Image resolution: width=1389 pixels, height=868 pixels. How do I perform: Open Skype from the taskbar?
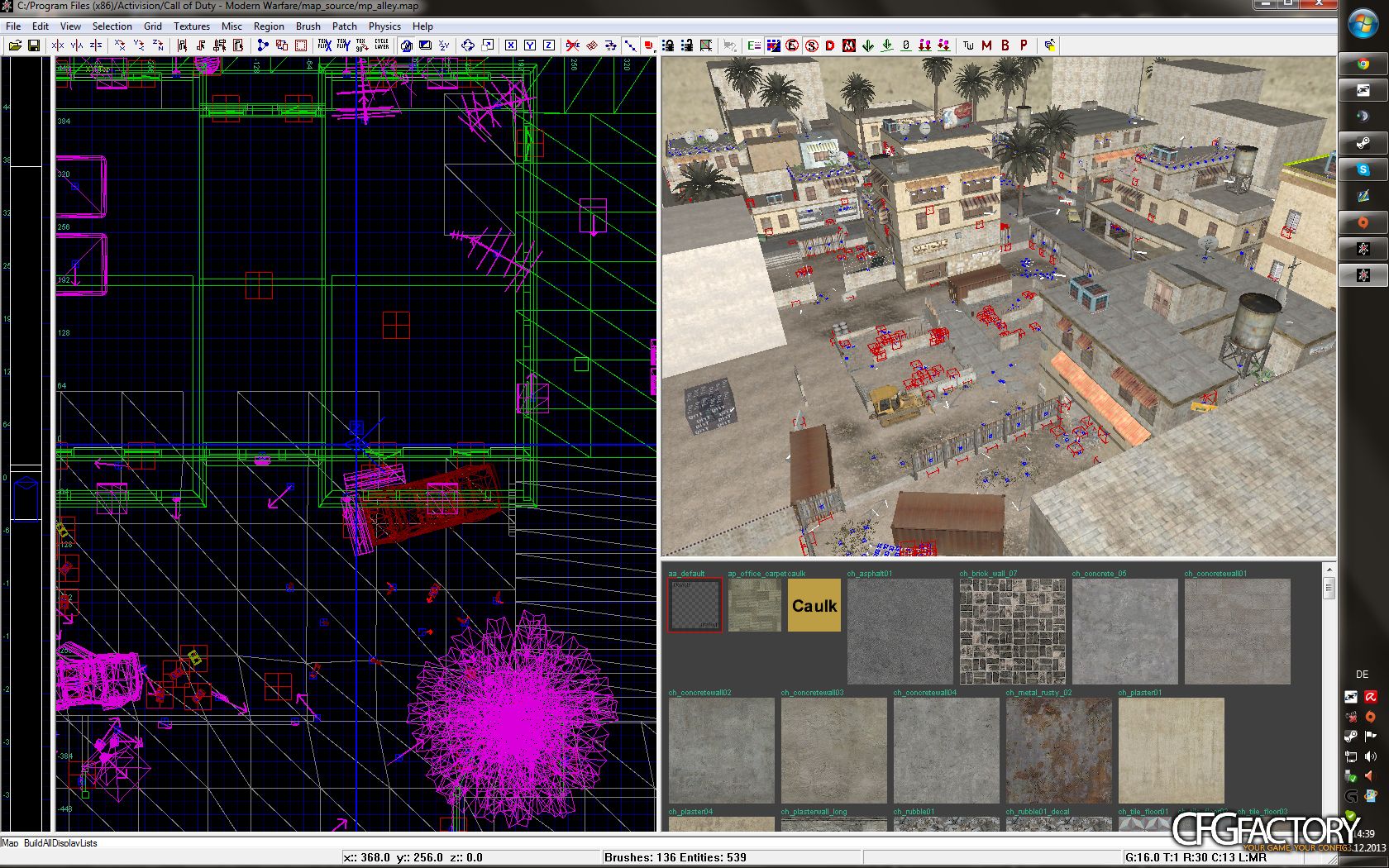coord(1363,169)
